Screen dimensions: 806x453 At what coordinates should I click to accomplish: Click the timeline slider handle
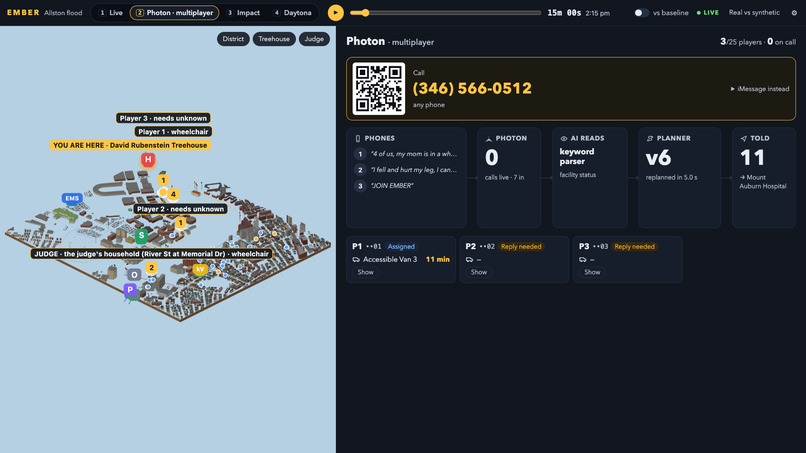[x=365, y=13]
